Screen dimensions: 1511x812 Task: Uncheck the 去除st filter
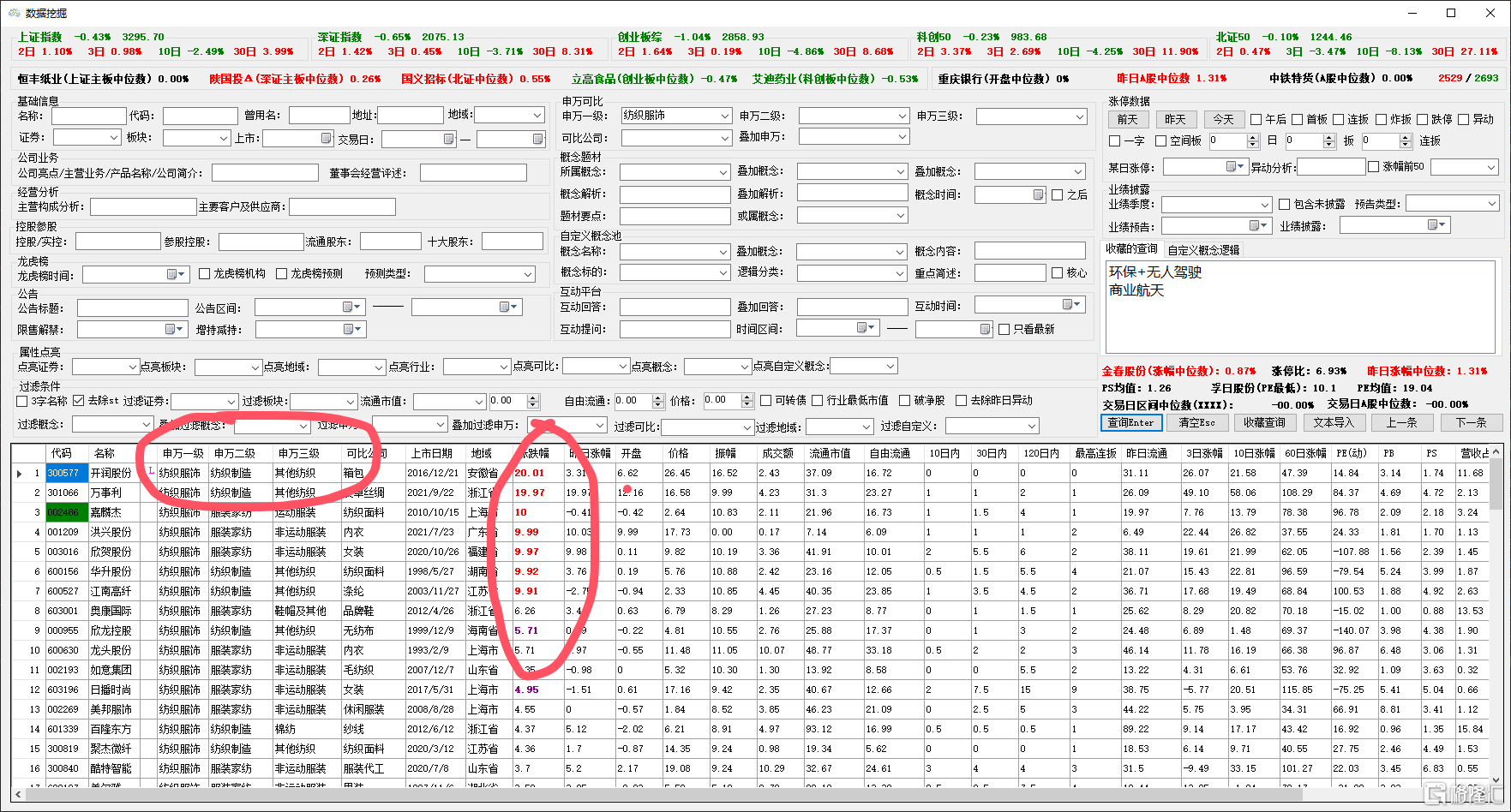pos(79,400)
